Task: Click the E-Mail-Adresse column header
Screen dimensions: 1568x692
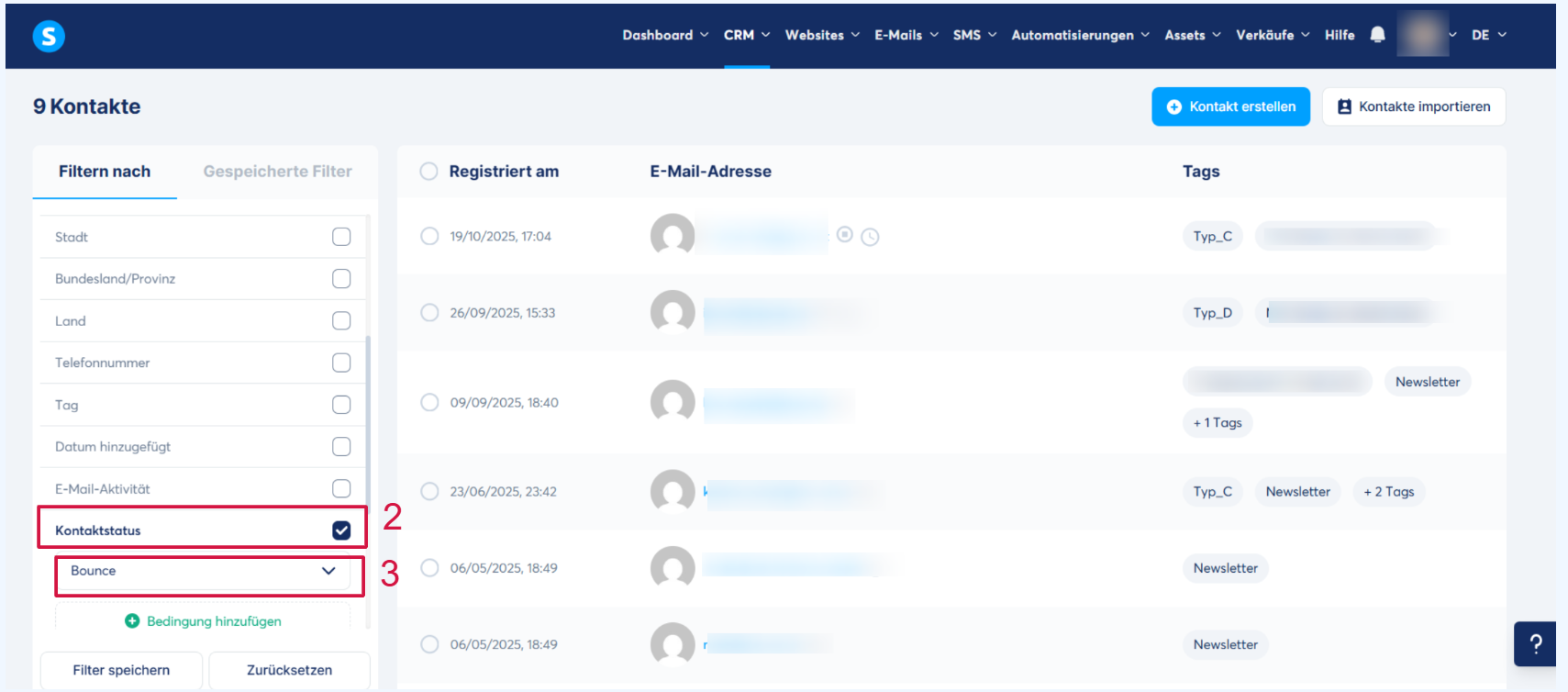Action: (x=710, y=172)
